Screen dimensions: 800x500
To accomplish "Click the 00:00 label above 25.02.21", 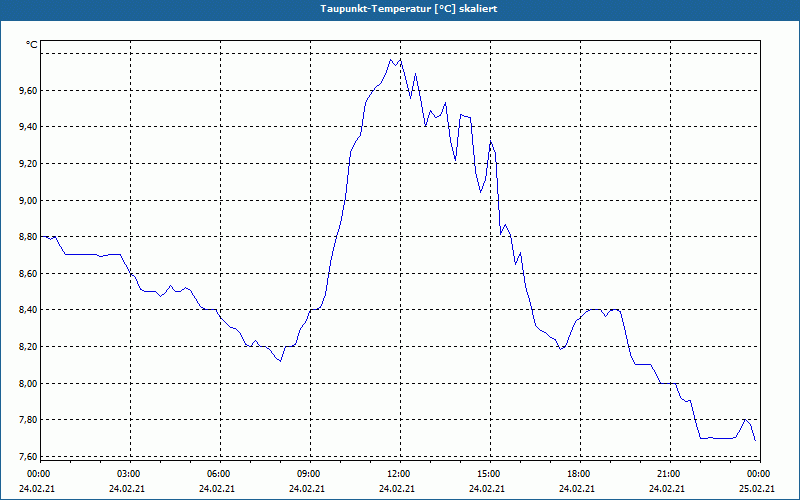I will [x=760, y=474].
